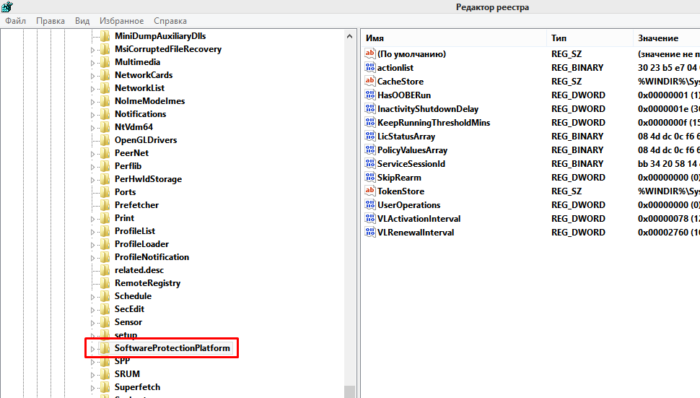Click the REG_BINARY type of actionlist
The height and width of the screenshot is (398, 700).
coord(577,67)
